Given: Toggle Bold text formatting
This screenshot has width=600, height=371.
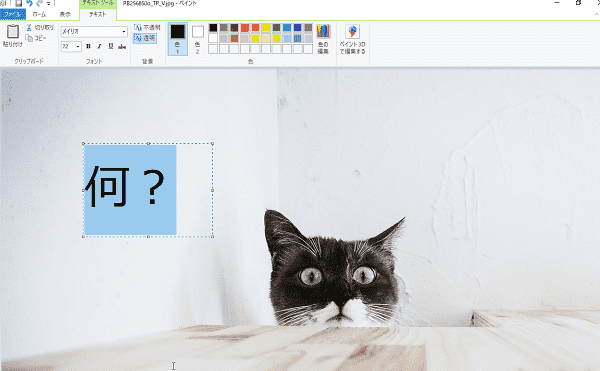Looking at the screenshot, I should [x=88, y=46].
